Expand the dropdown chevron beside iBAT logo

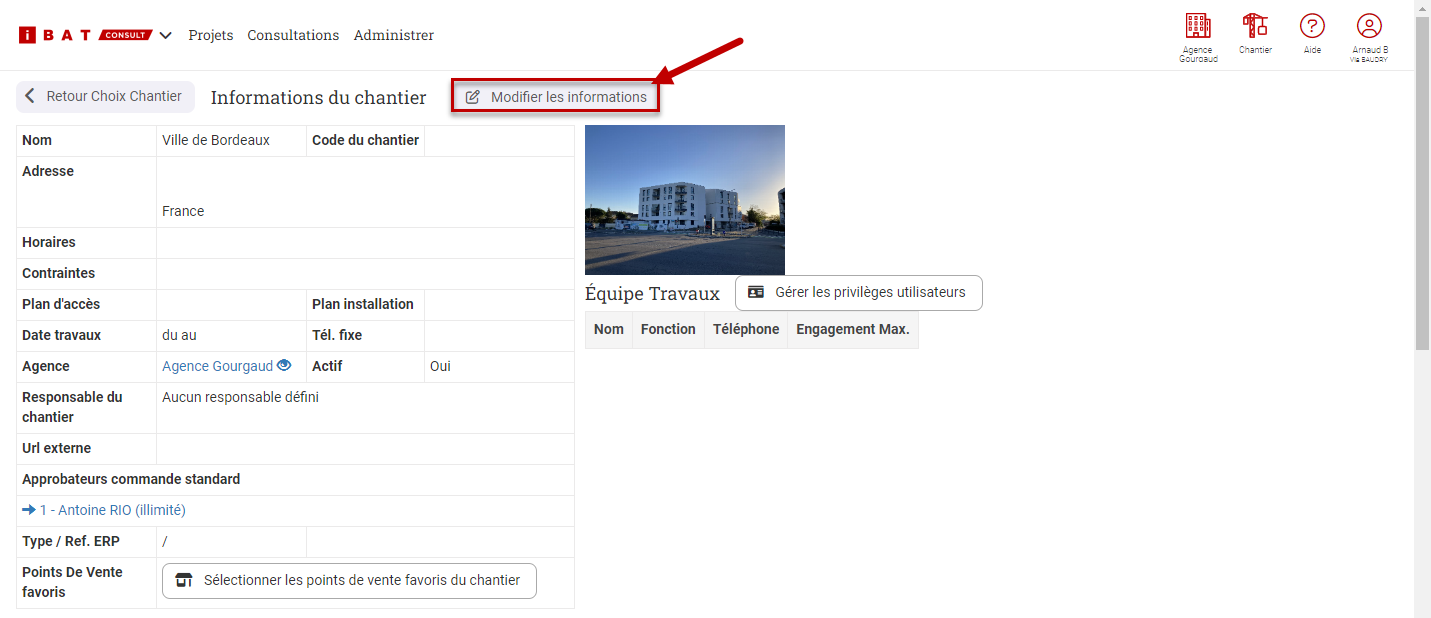pos(165,36)
